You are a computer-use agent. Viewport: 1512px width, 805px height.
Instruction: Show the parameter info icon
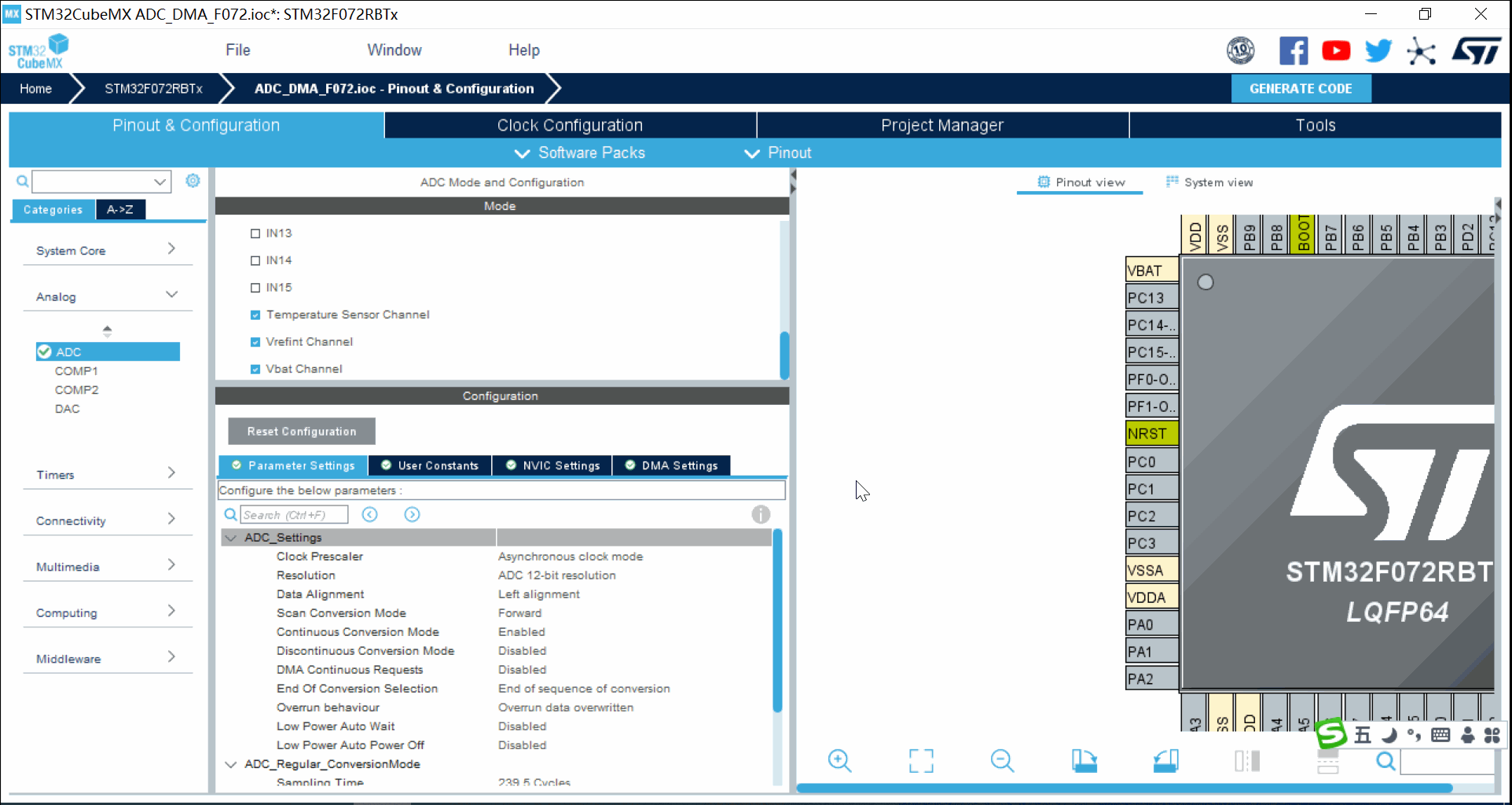pyautogui.click(x=761, y=514)
